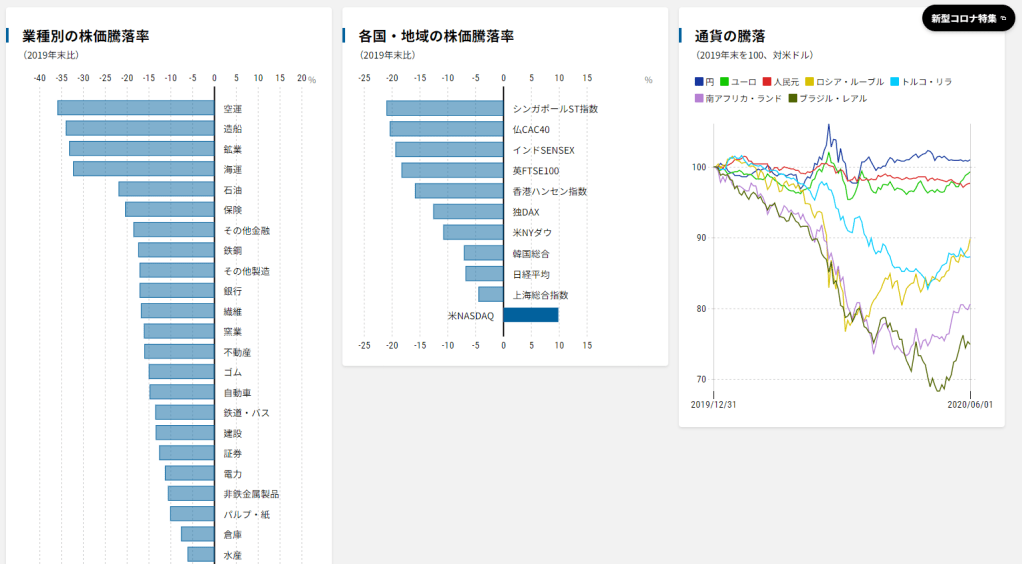This screenshot has height=564, width=1022.
Task: Click the dark blue 米NASDAQ bar
Action: pyautogui.click(x=530, y=315)
